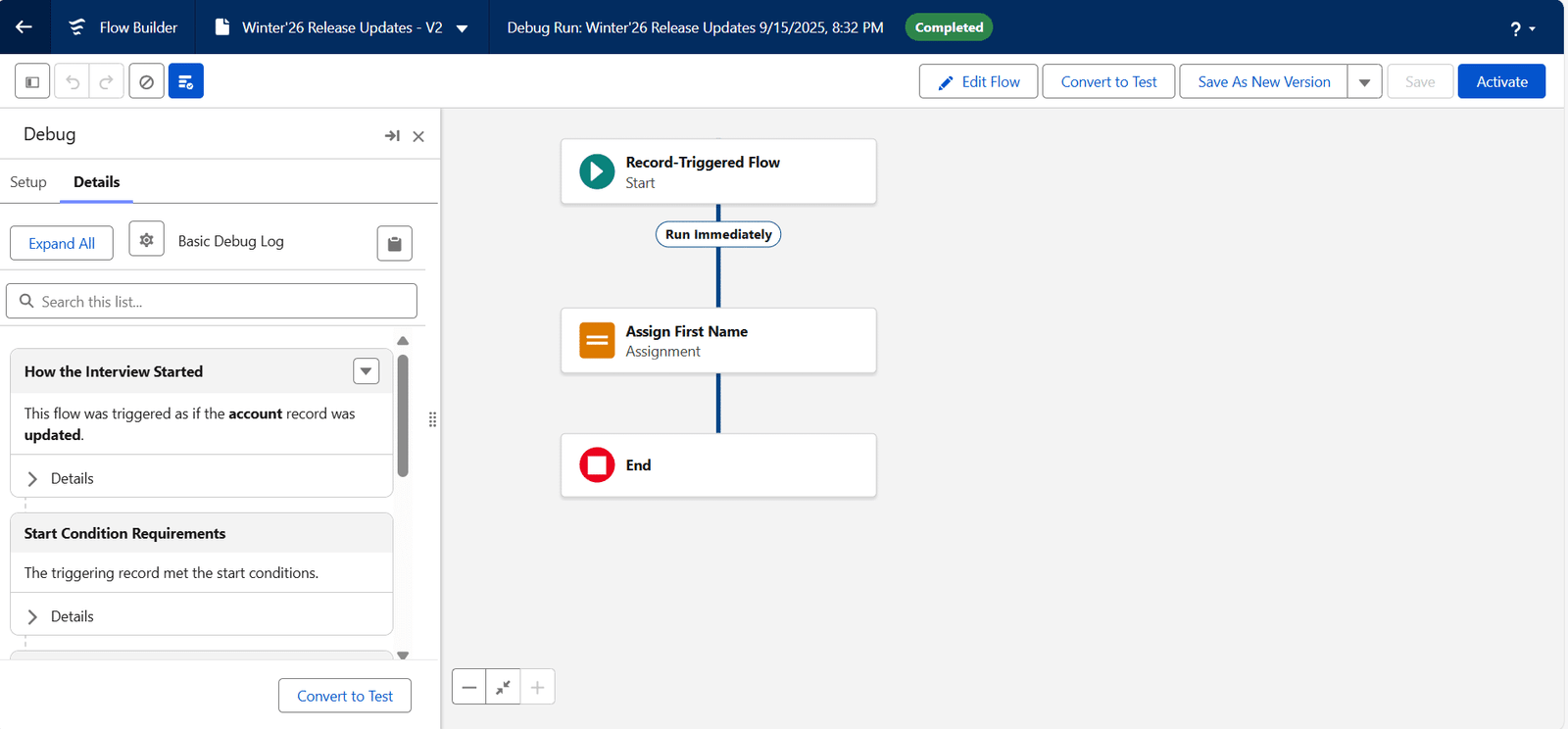Click the debug list scrollbar thumb

[403, 415]
